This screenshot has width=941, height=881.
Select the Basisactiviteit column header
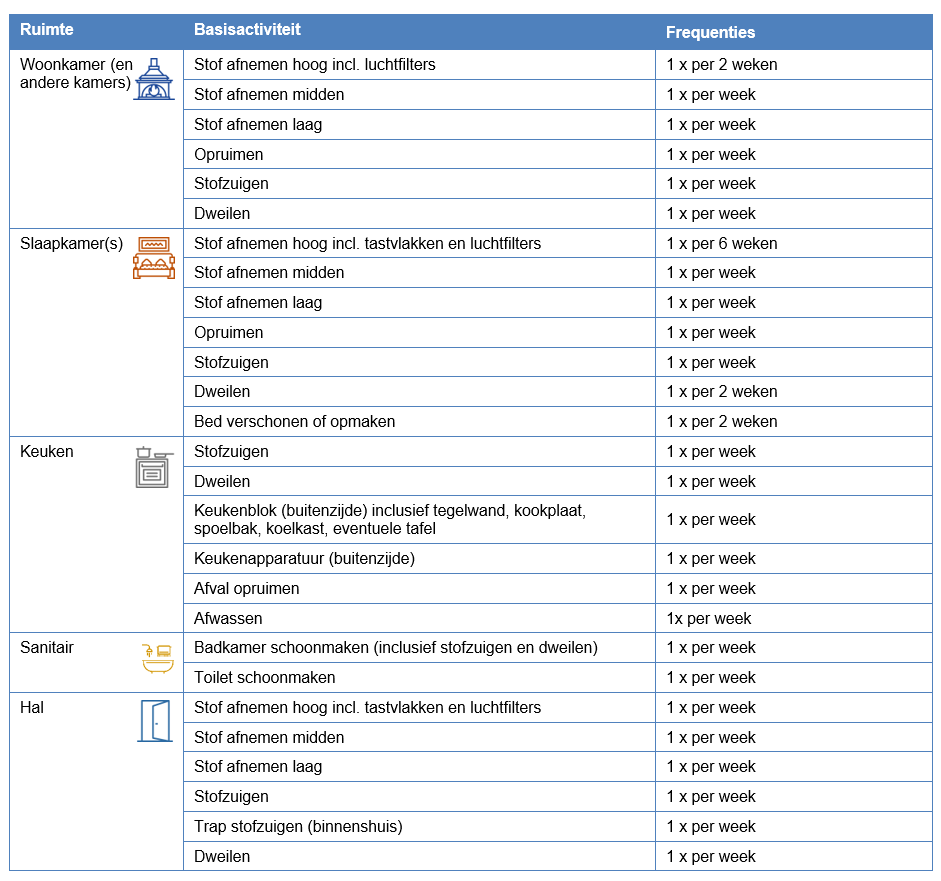(247, 30)
